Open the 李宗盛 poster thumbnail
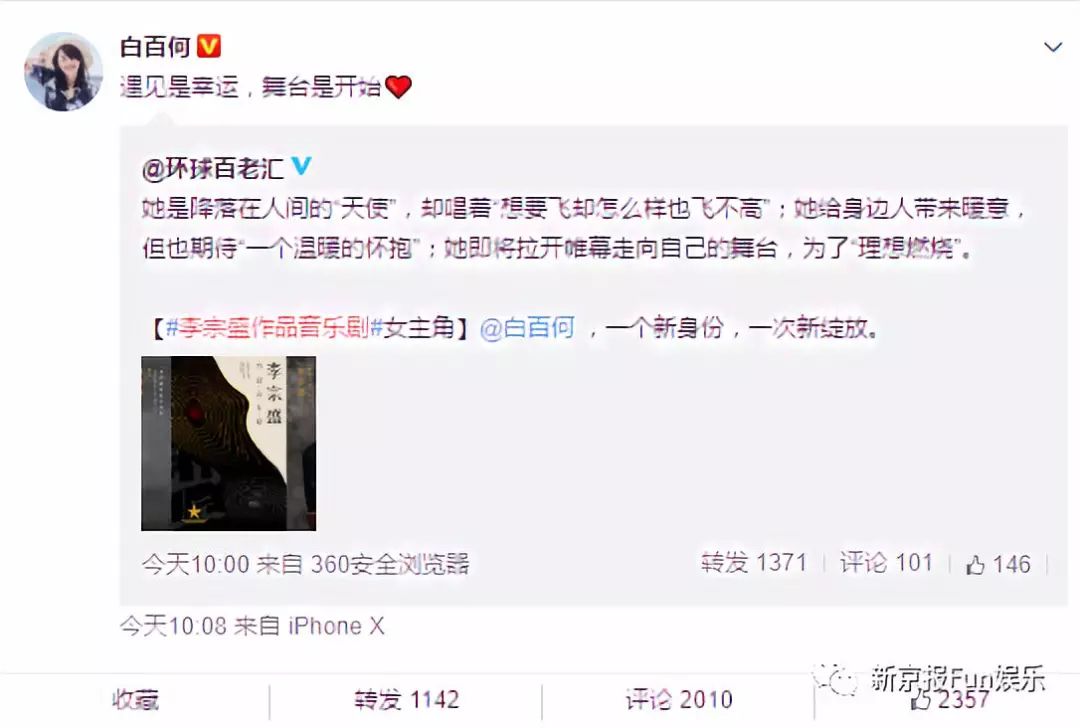 point(229,444)
